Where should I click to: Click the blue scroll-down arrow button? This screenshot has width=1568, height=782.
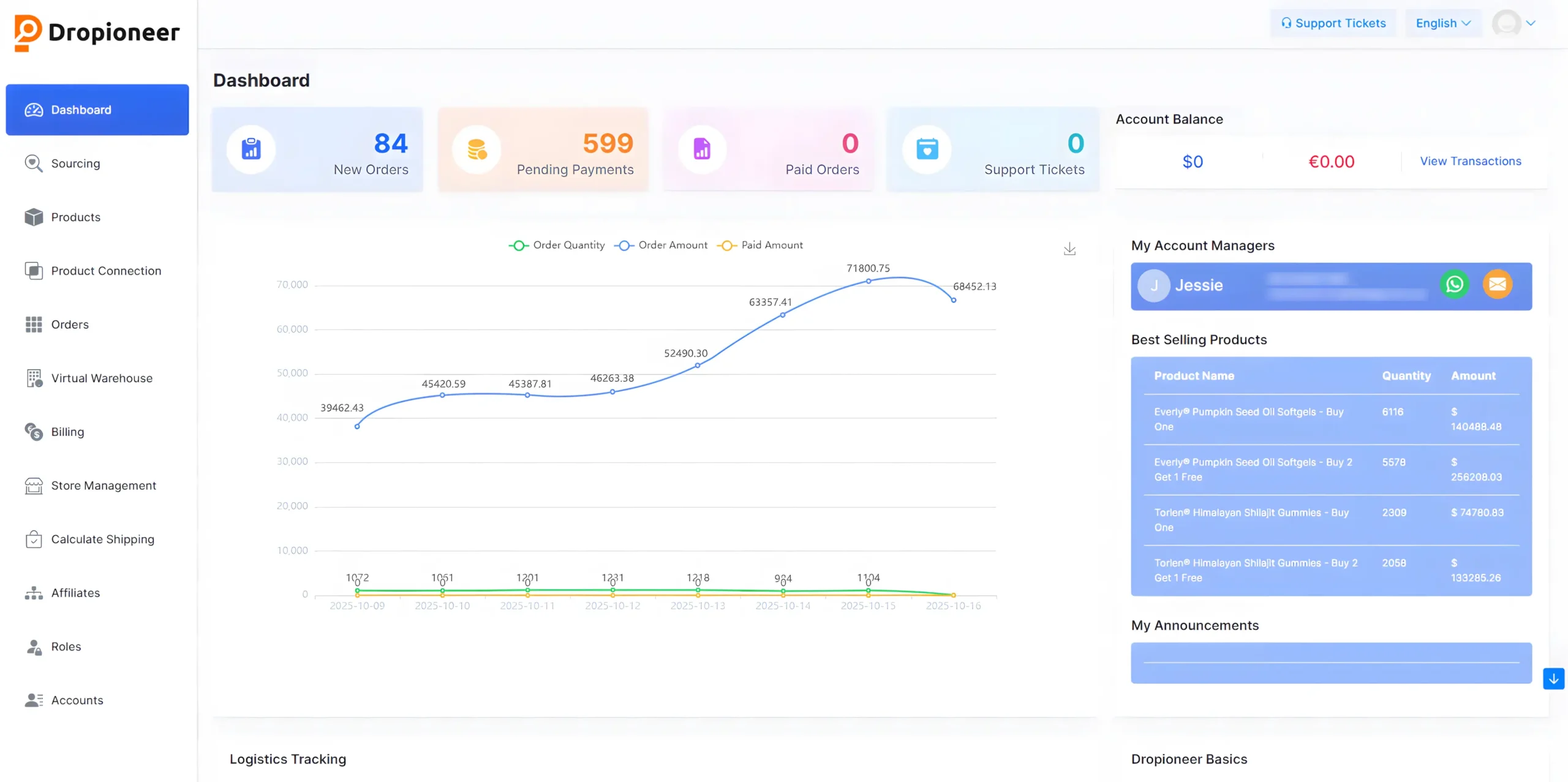point(1553,679)
